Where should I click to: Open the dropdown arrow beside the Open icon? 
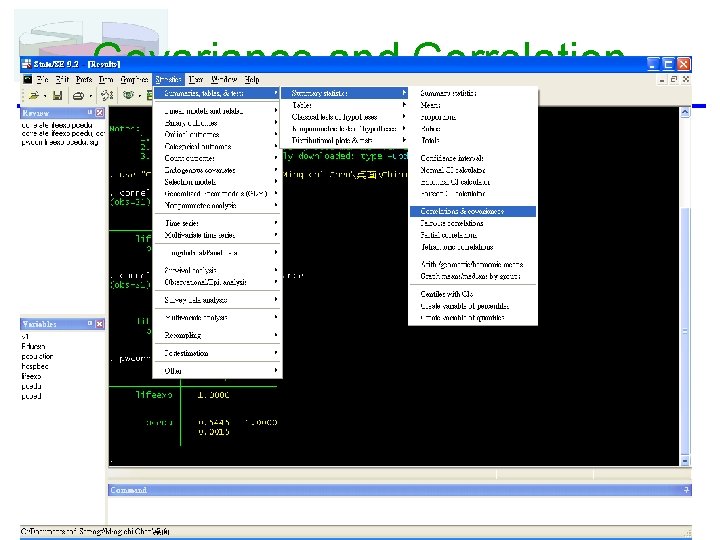coord(45,96)
